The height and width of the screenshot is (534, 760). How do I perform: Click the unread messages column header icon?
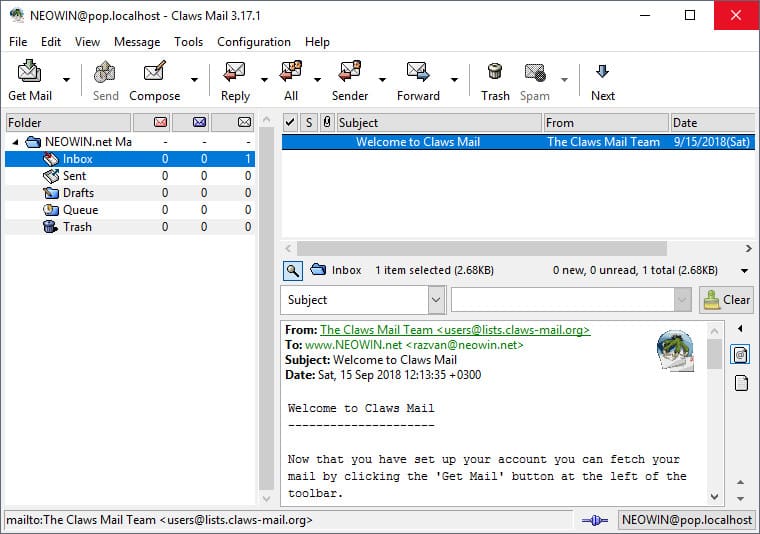click(199, 122)
